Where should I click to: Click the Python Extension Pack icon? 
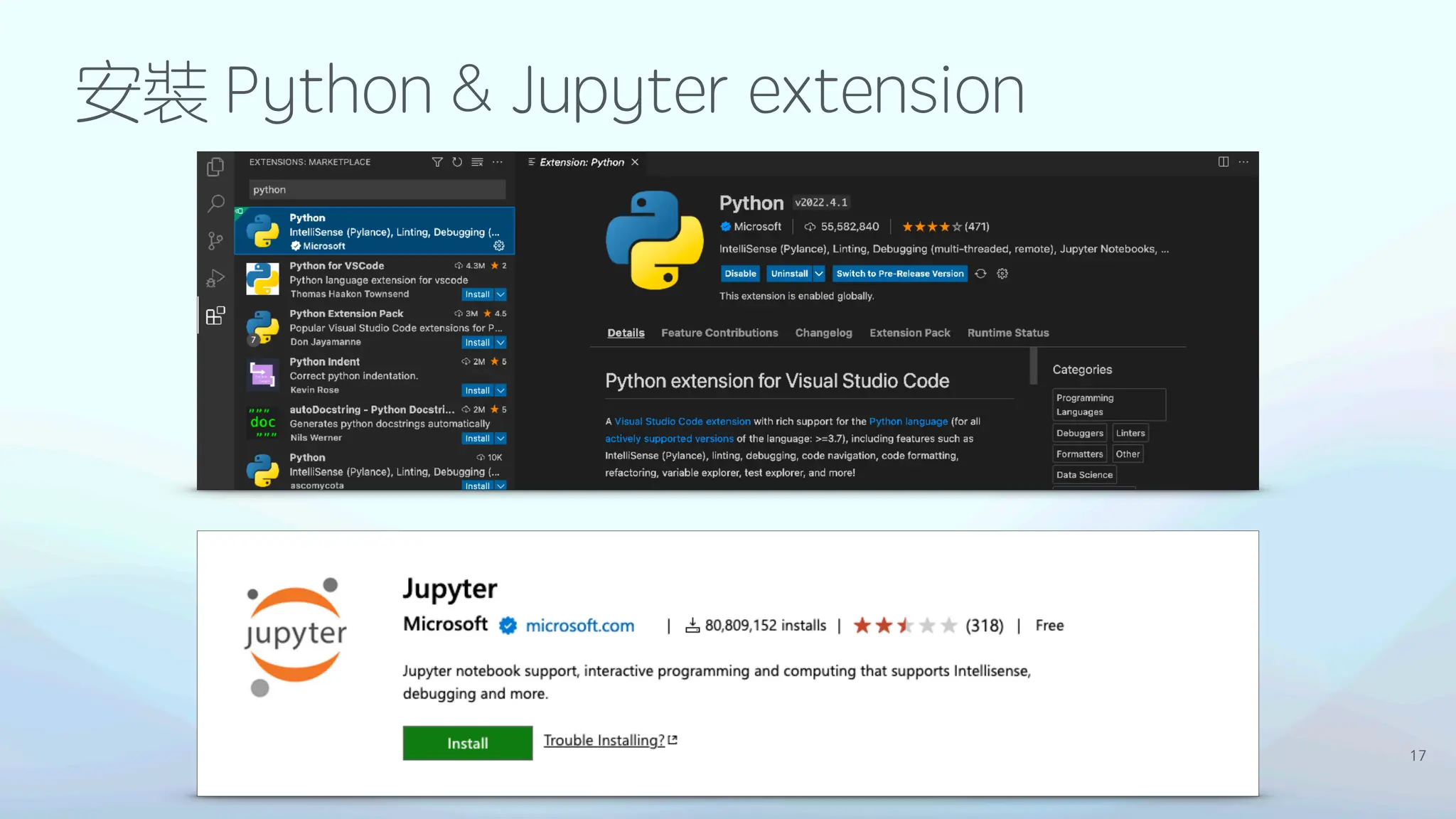[262, 327]
